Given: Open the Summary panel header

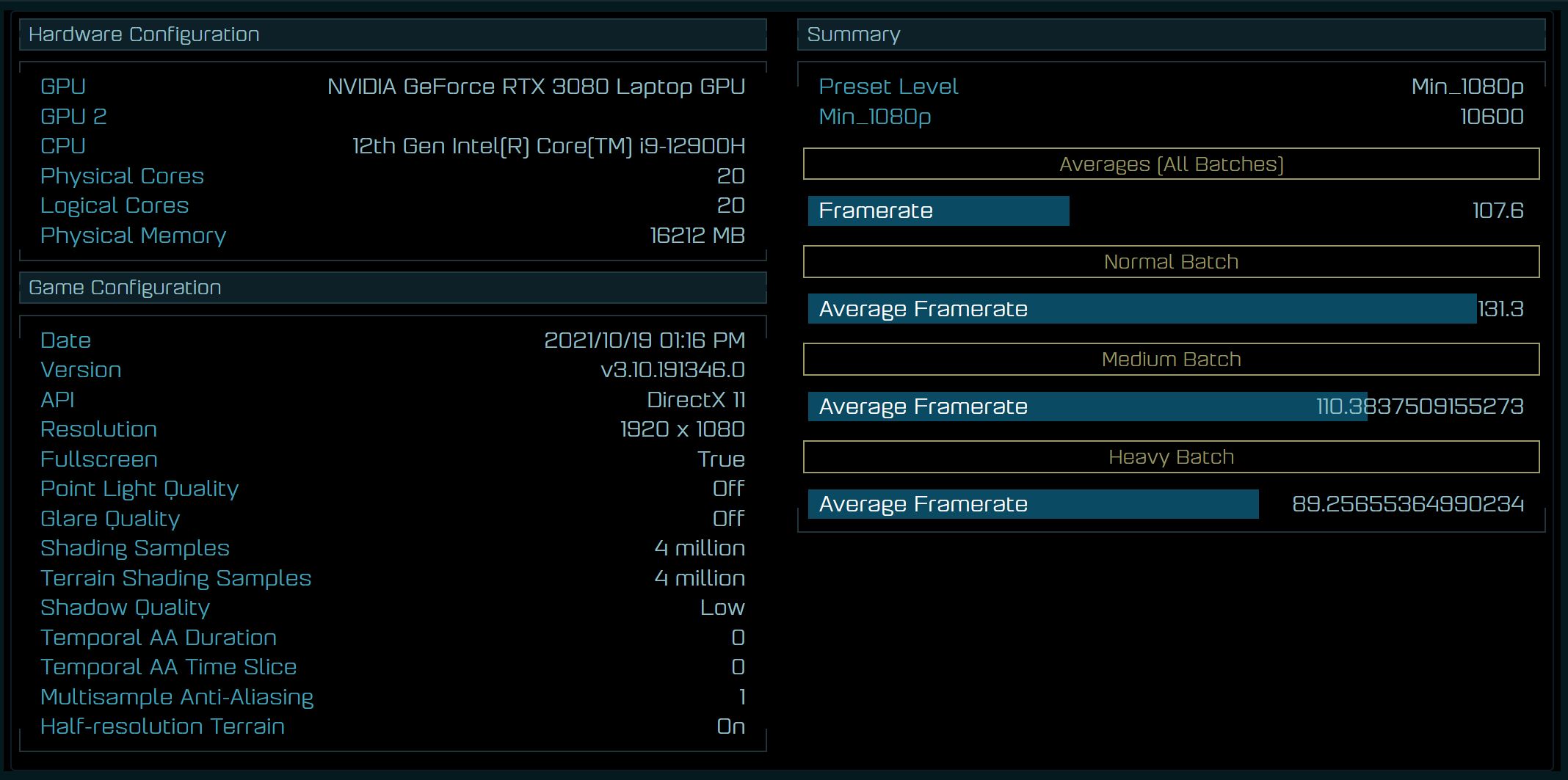Looking at the screenshot, I should click(853, 34).
